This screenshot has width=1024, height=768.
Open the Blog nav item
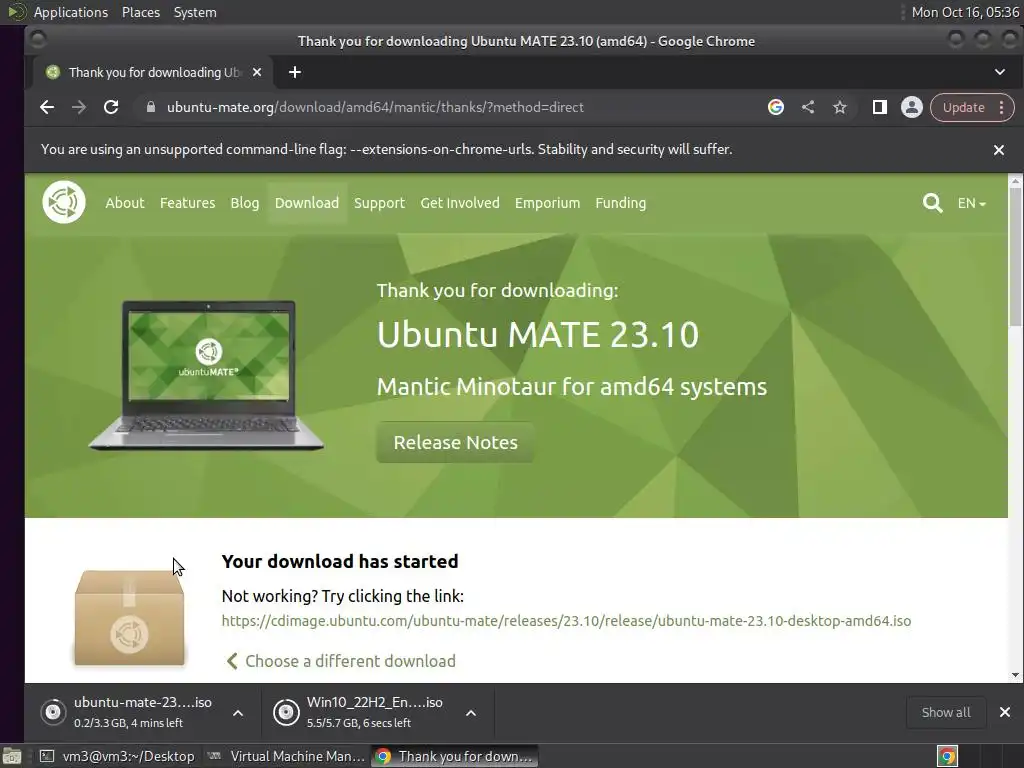245,203
